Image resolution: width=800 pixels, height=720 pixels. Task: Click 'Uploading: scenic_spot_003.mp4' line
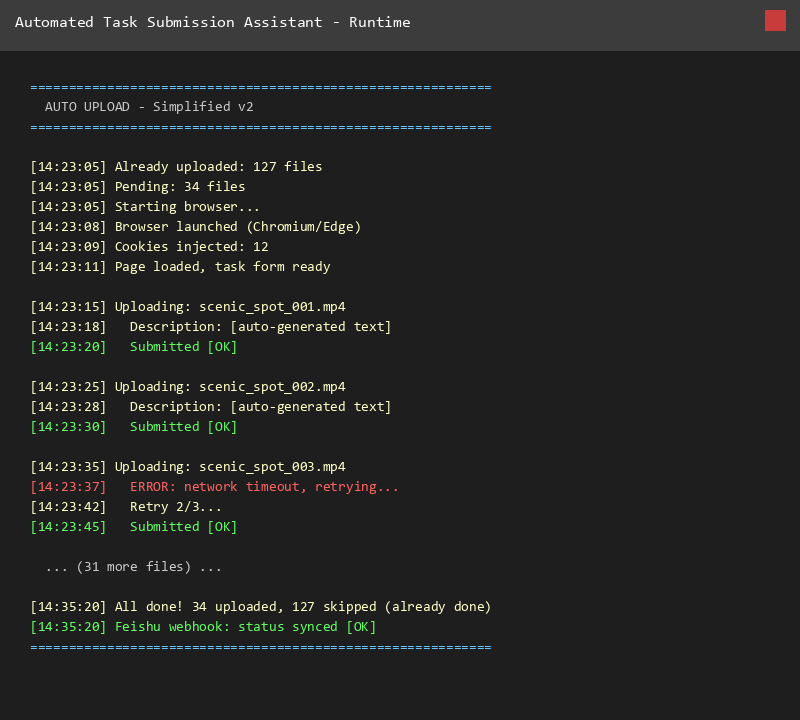click(x=188, y=467)
